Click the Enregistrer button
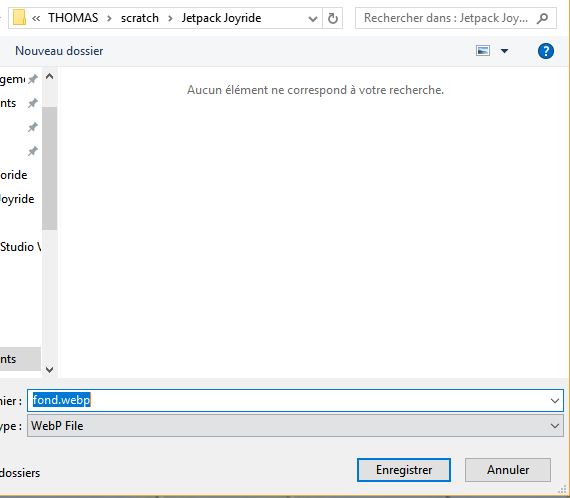Screen dimensions: 570x498 tap(404, 470)
